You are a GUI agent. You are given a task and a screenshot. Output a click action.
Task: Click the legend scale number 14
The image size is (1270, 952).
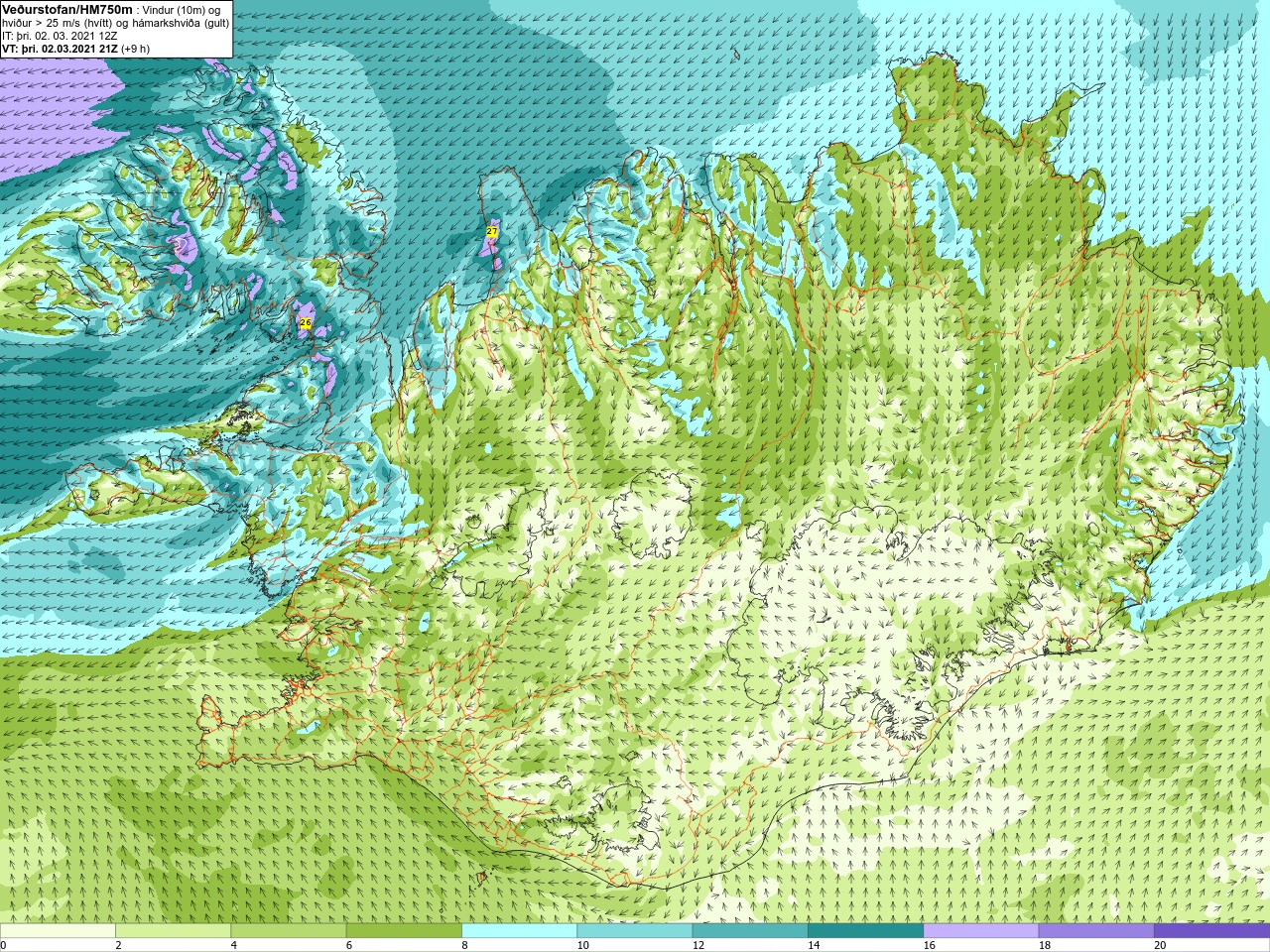(x=814, y=945)
